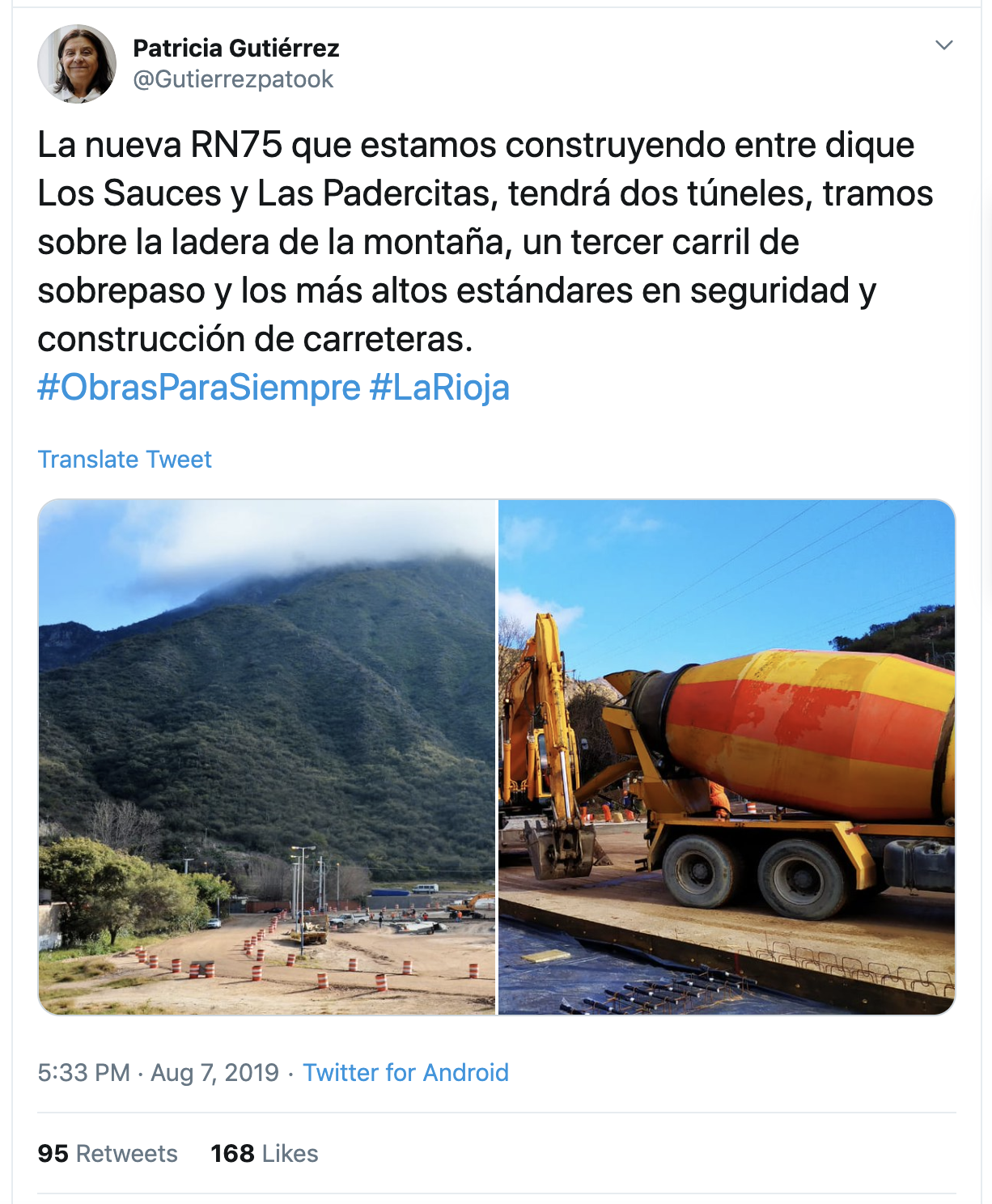Image resolution: width=992 pixels, height=1204 pixels.
Task: Click the word Retweets beside the 95
Action: (x=126, y=1154)
